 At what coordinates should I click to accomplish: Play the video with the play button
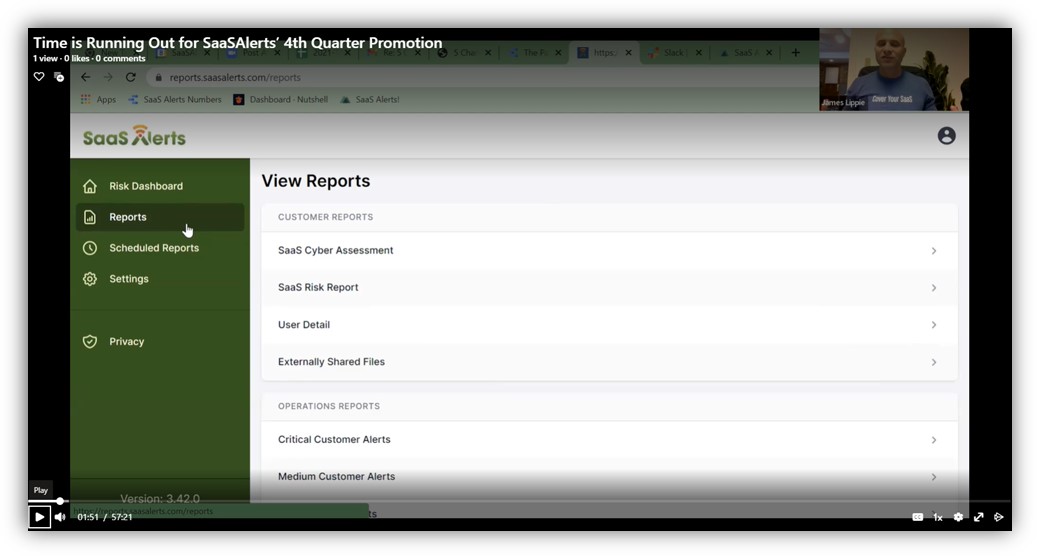click(39, 517)
